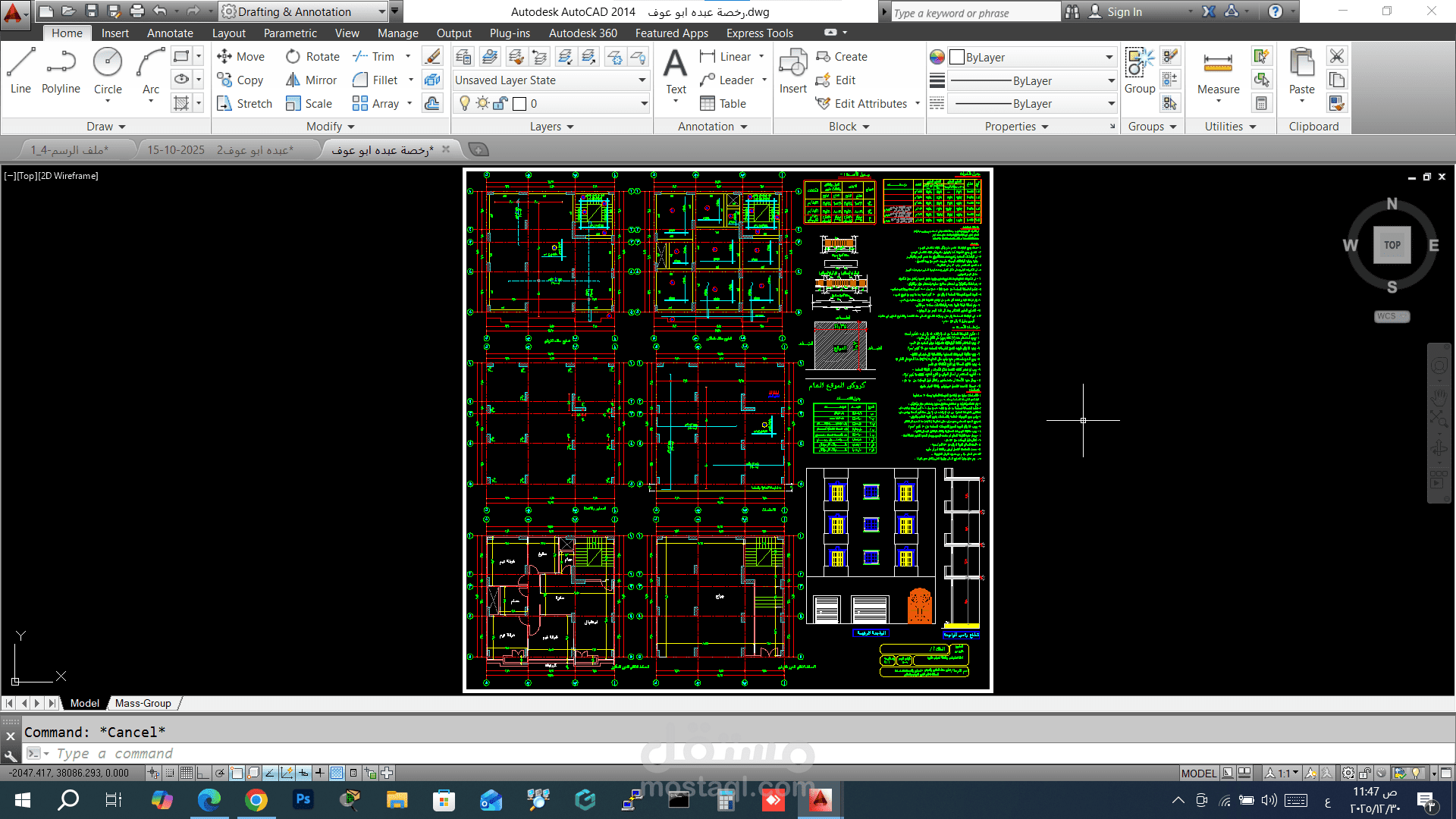Click the TOP face of ViewCube
This screenshot has width=1456, height=819.
pyautogui.click(x=1392, y=245)
